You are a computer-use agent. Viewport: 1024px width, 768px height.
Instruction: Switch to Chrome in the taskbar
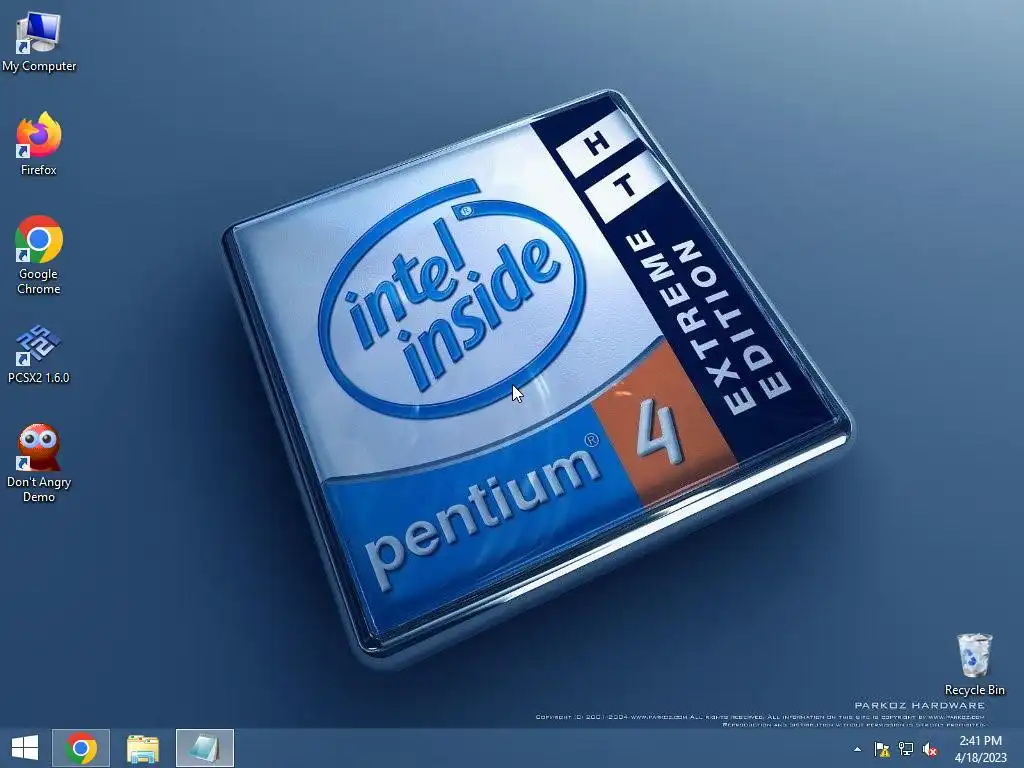(x=81, y=748)
